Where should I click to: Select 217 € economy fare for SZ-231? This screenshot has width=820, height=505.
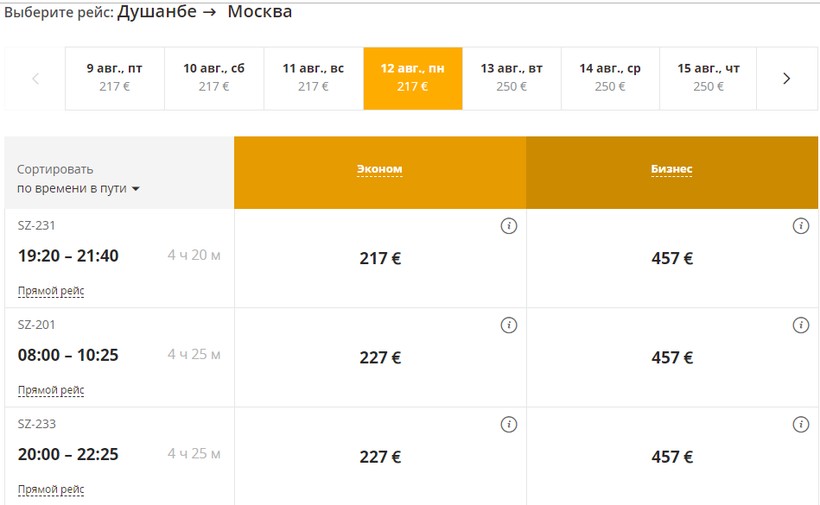(380, 258)
